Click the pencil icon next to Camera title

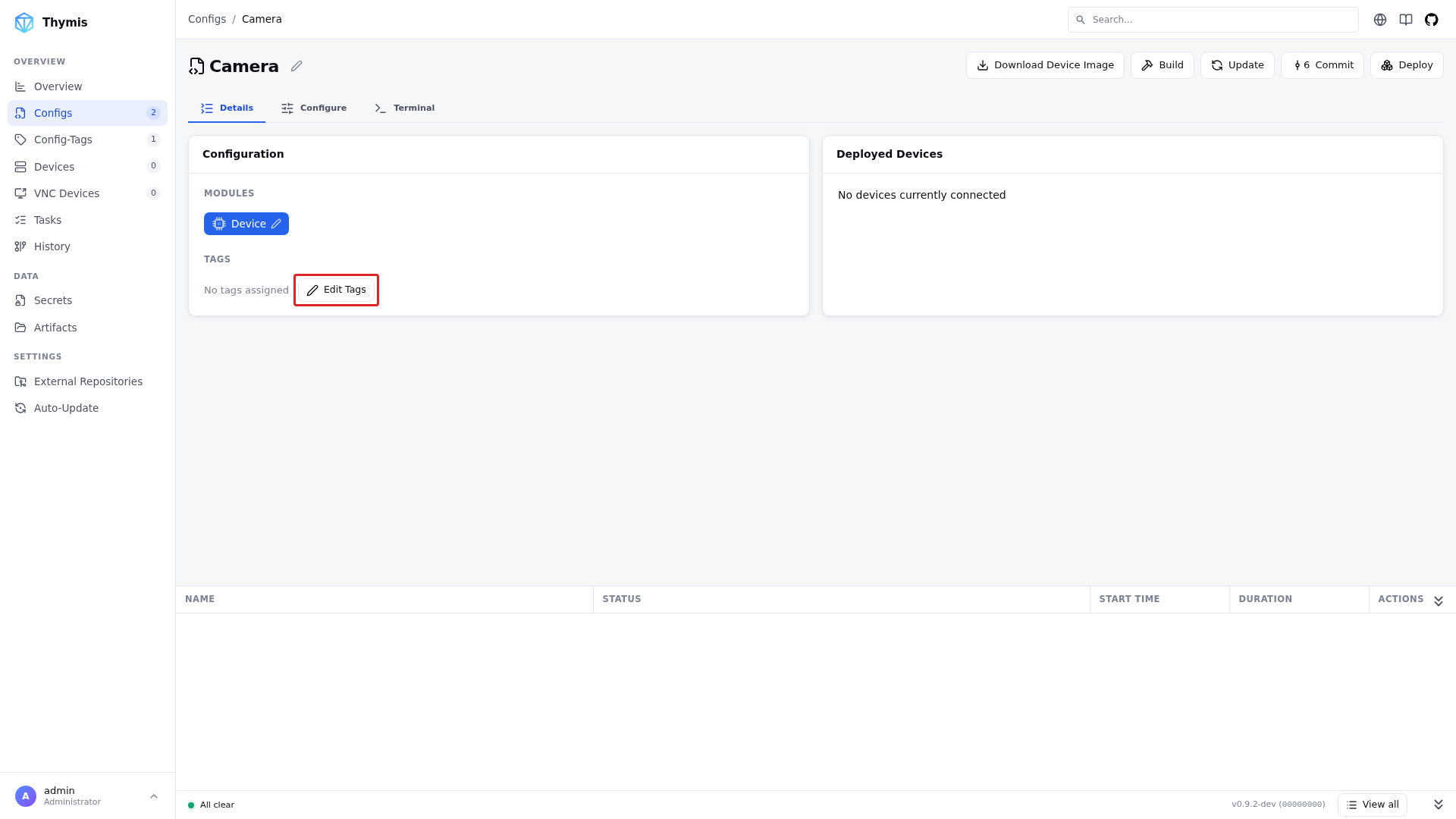pos(297,66)
